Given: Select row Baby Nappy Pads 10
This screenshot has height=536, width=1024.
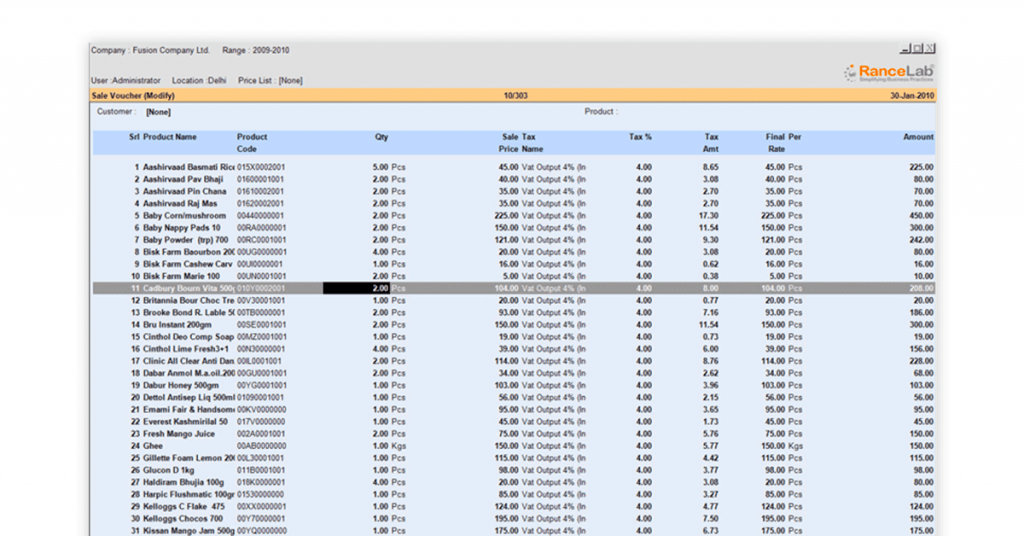Looking at the screenshot, I should [514, 228].
